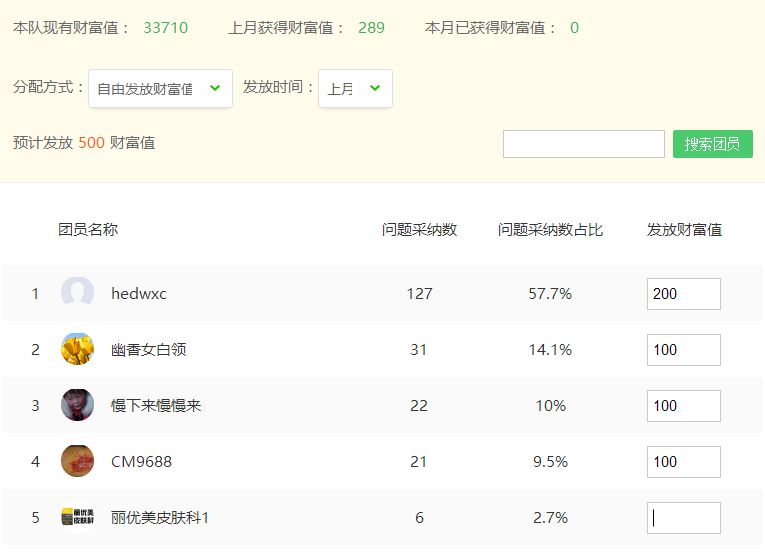Click the 问题采纳数 column header
This screenshot has width=765, height=555.
point(420,229)
